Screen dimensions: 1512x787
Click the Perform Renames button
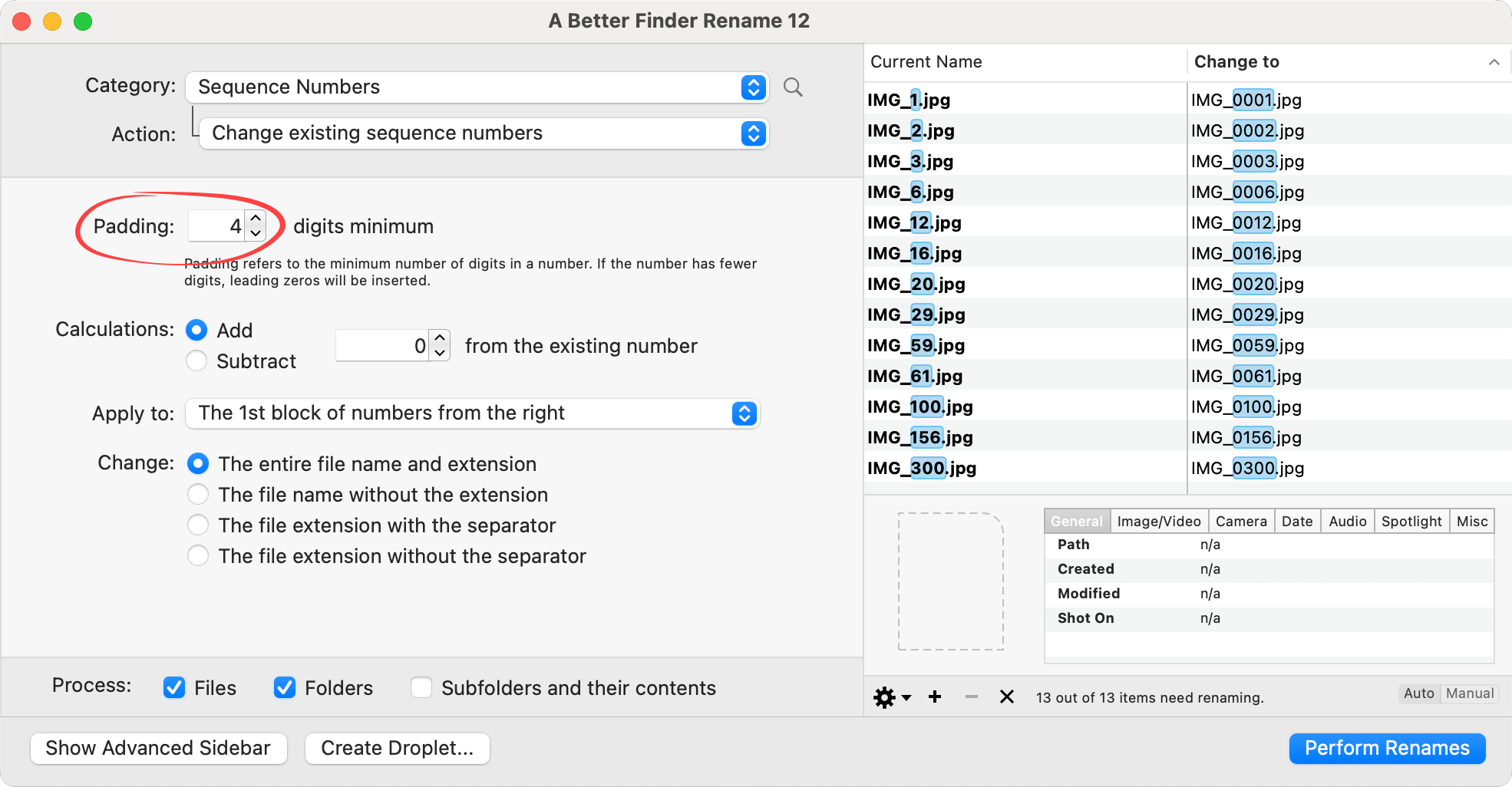coord(1386,748)
